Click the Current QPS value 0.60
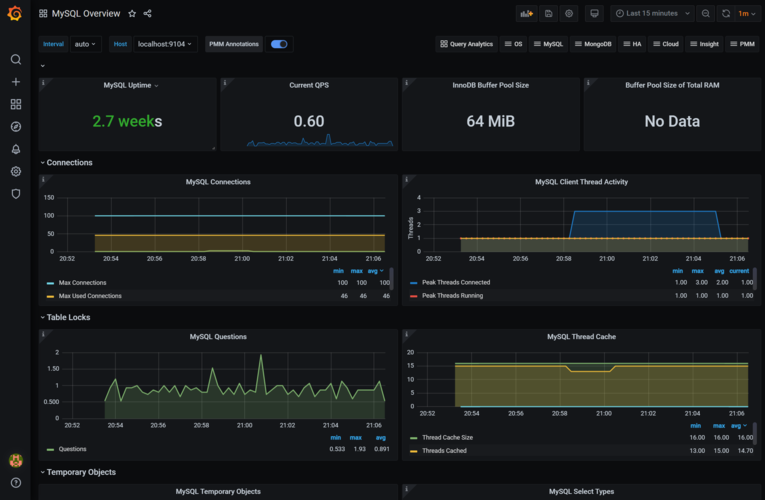 click(x=309, y=121)
